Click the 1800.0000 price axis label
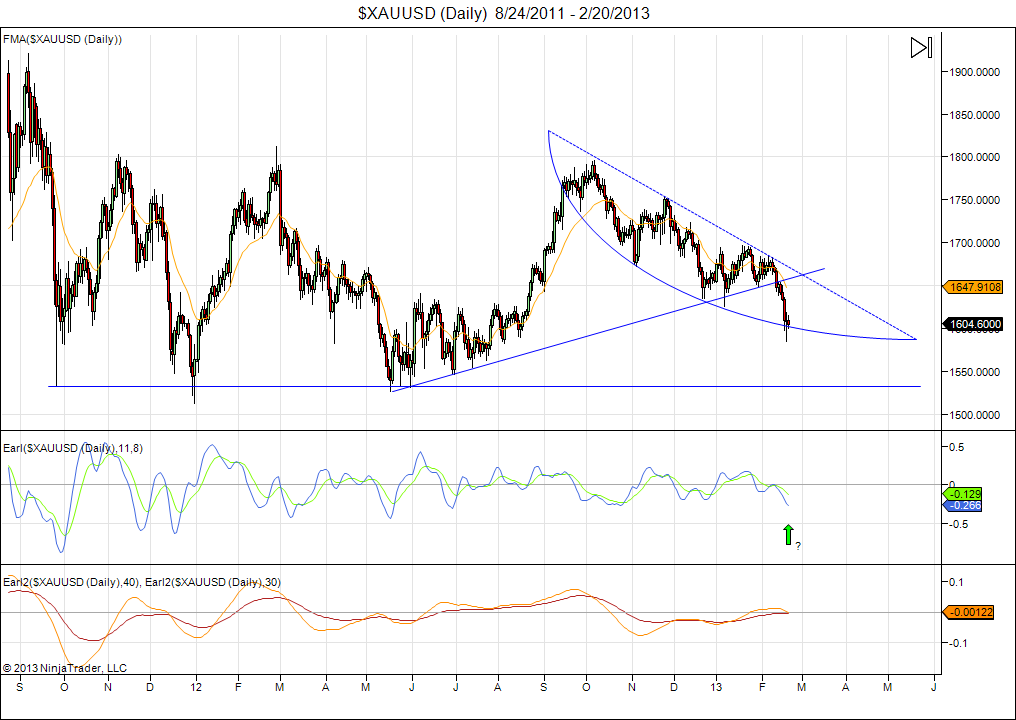The width and height of the screenshot is (1016, 720). pyautogui.click(x=974, y=158)
